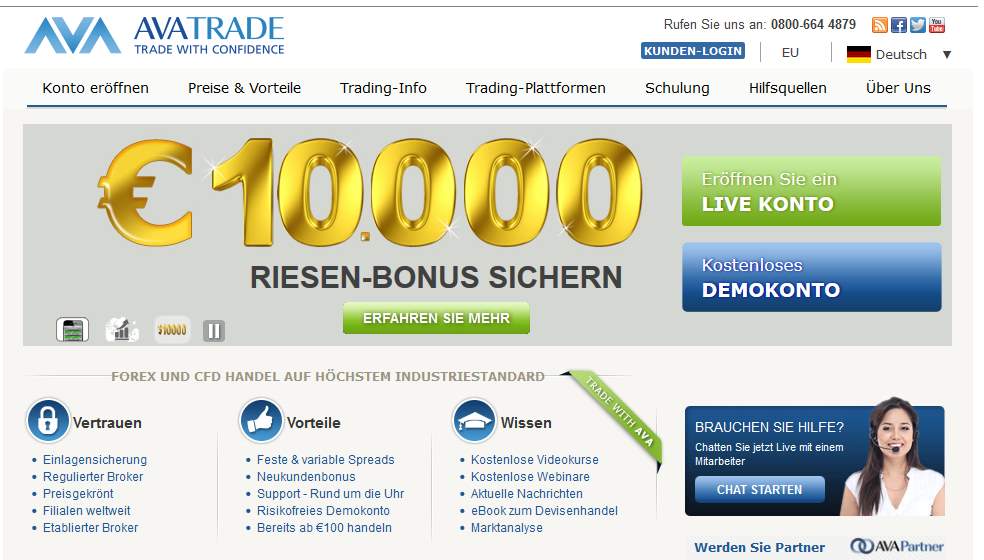Open the Kostenlose Videokurse link

pyautogui.click(x=535, y=460)
